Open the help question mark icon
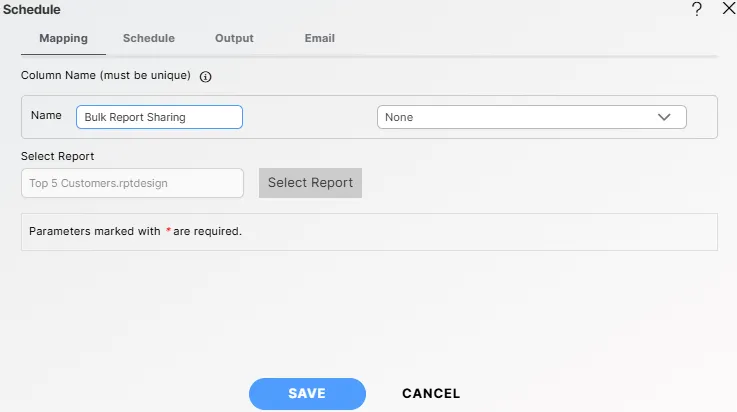Image resolution: width=737 pixels, height=412 pixels. click(697, 9)
